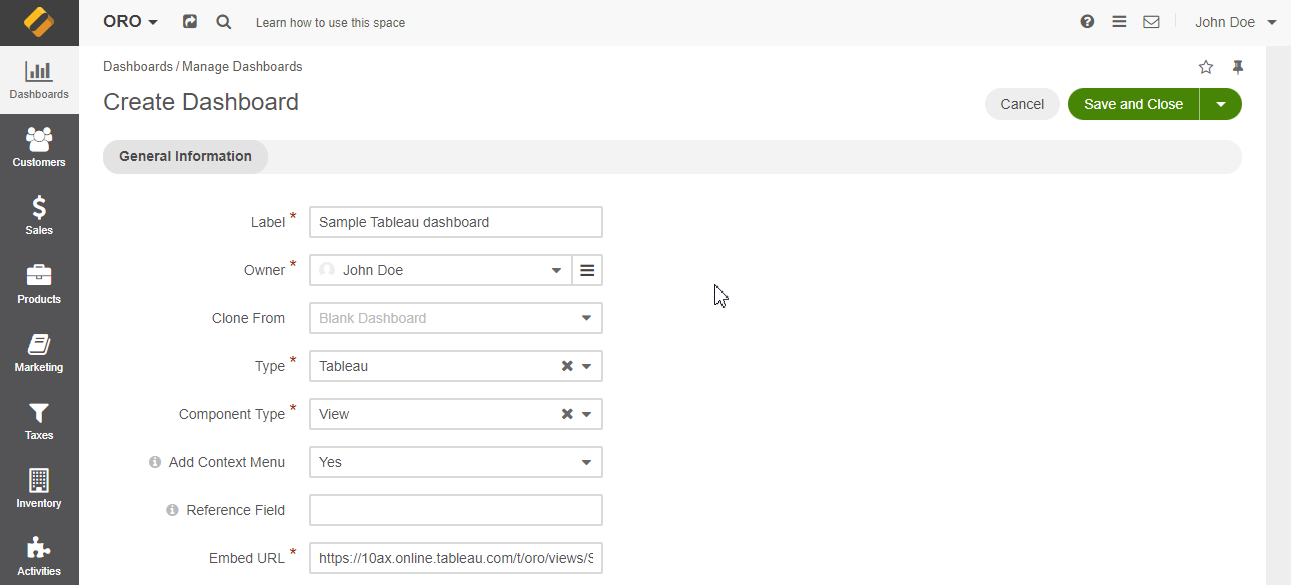
Task: Open the Clone From dropdown
Action: [586, 318]
